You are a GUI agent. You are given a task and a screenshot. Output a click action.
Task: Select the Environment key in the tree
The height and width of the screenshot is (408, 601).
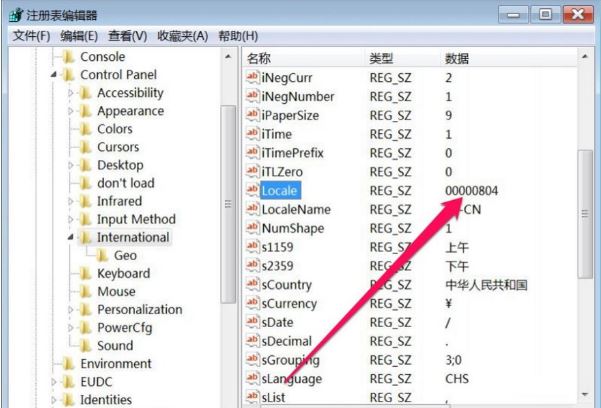click(116, 363)
